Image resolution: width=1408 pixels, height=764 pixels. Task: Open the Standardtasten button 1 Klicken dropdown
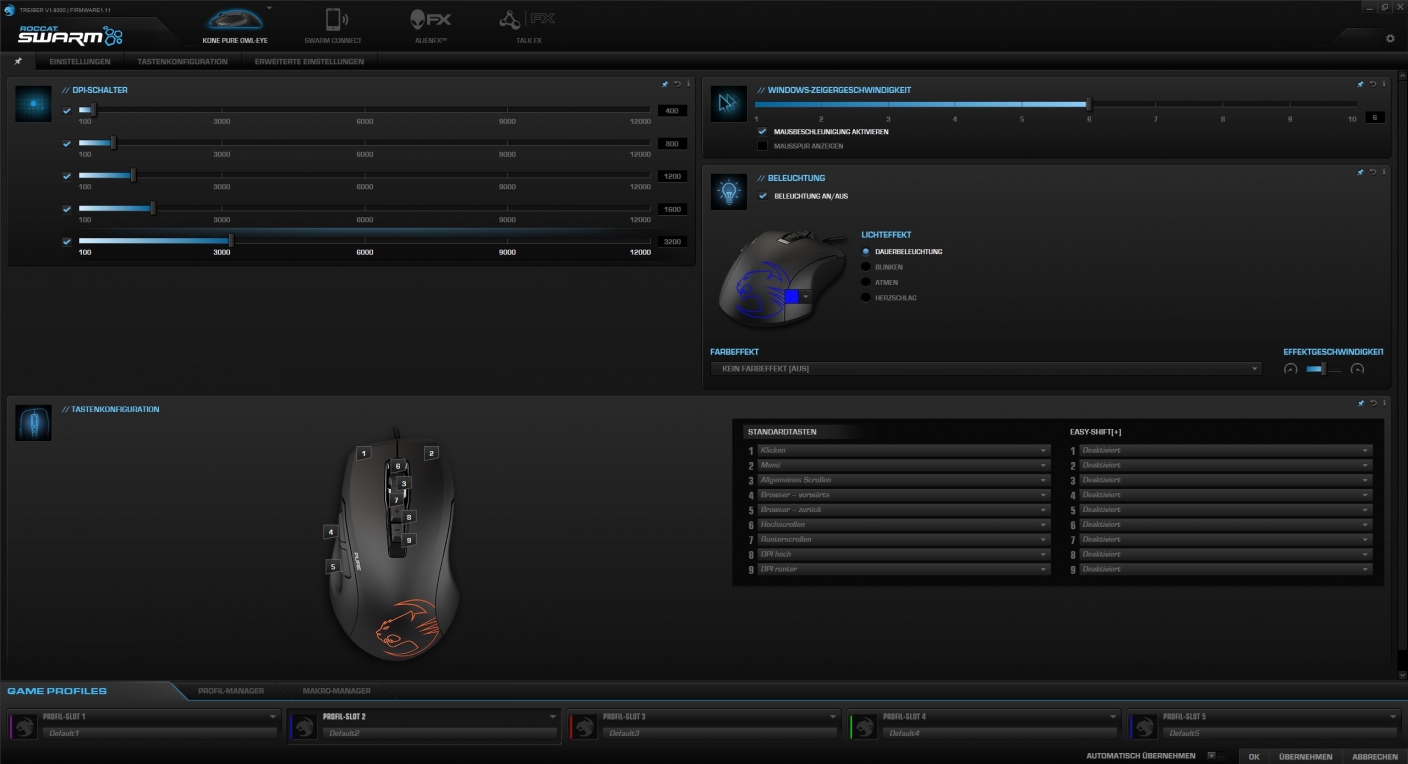coord(903,451)
